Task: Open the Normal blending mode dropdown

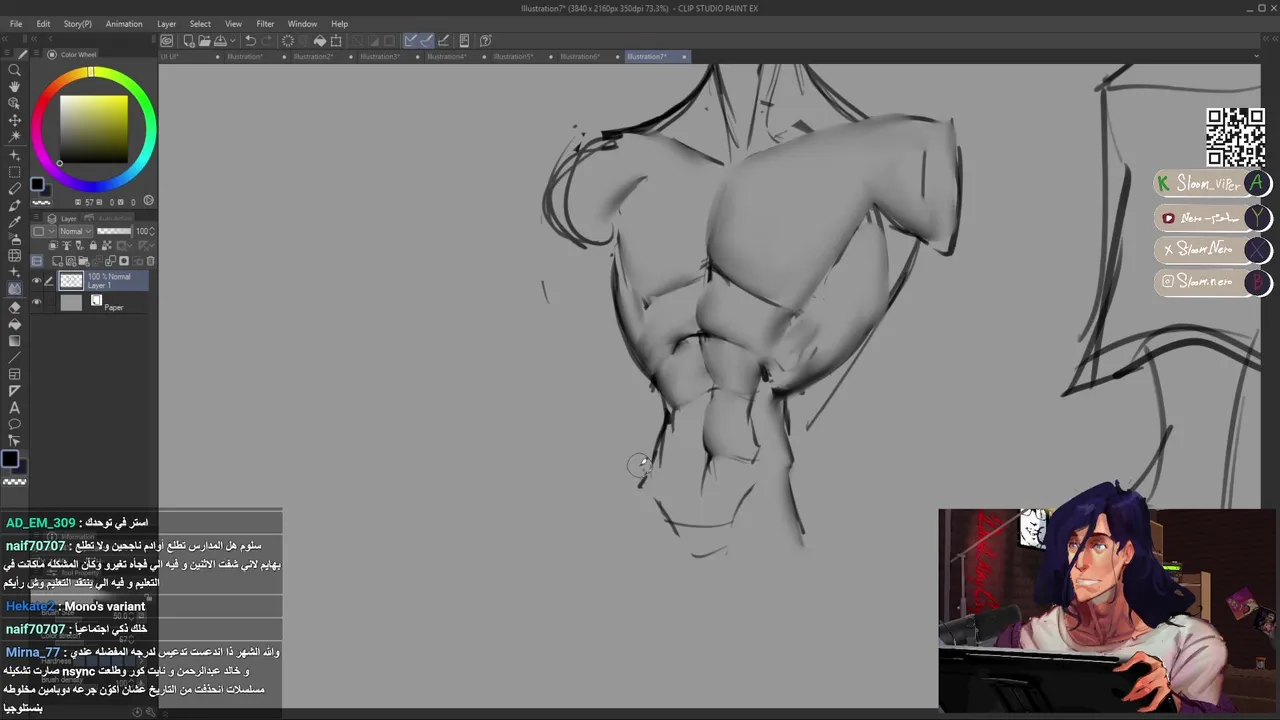Action: coord(75,231)
